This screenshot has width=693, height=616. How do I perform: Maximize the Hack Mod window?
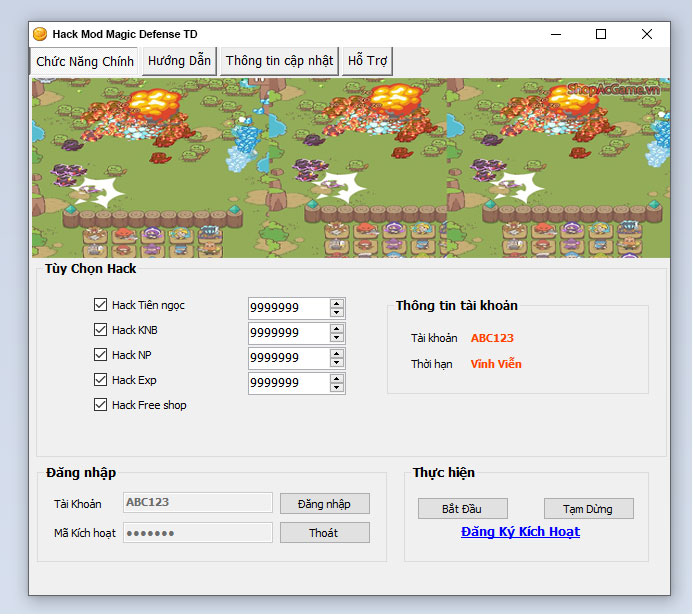[x=601, y=34]
